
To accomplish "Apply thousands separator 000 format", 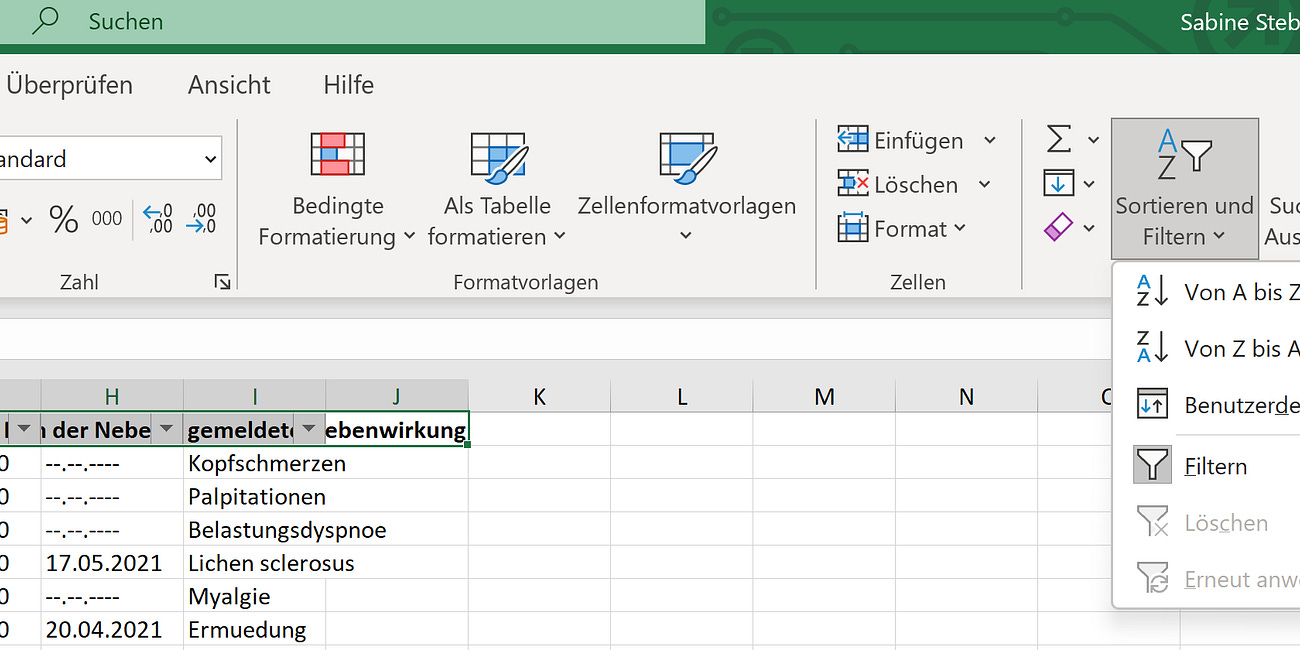I will point(107,219).
